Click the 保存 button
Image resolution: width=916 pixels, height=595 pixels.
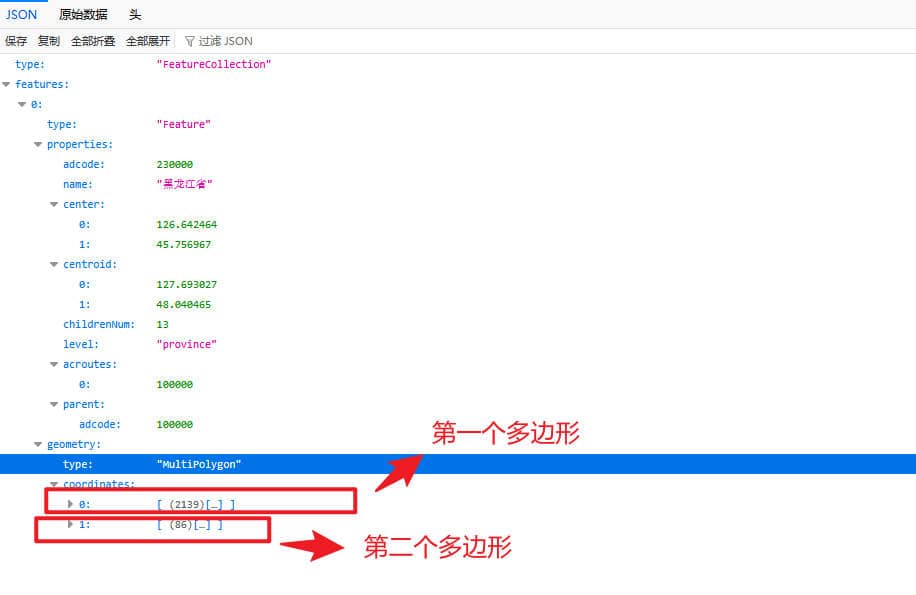(x=16, y=41)
